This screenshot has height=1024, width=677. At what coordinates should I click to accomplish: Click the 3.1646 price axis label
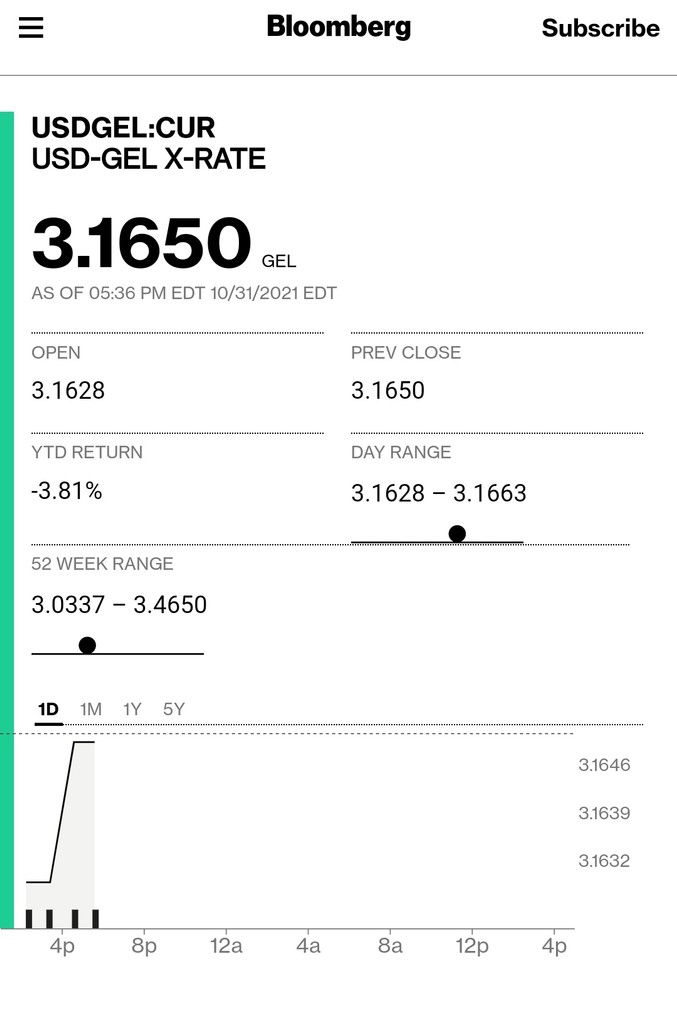click(x=604, y=766)
